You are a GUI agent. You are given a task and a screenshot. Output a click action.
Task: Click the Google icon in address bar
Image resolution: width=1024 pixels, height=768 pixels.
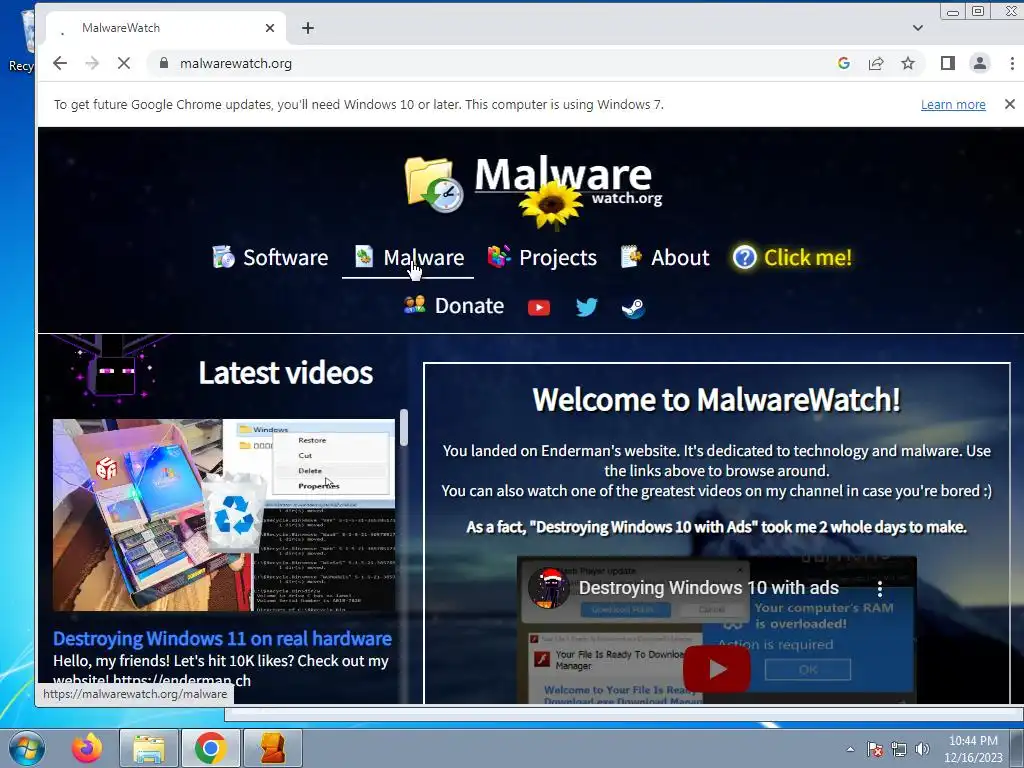point(844,63)
